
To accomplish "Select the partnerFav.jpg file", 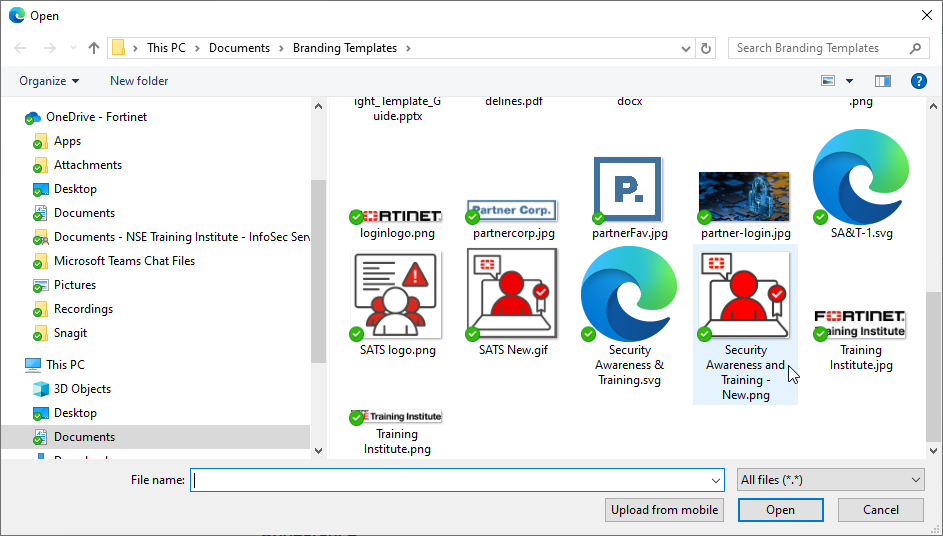I will pos(629,199).
